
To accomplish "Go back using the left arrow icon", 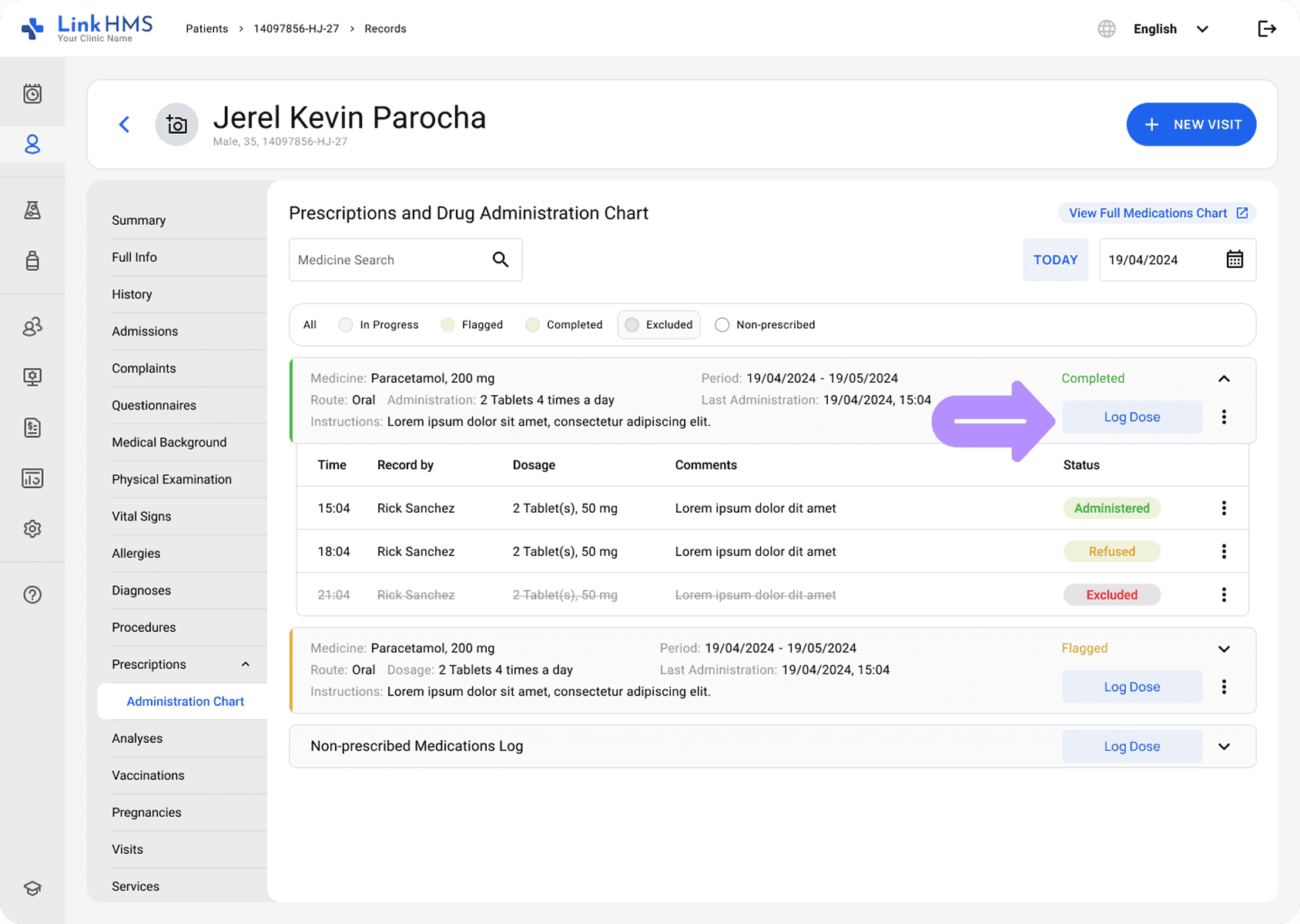I will pos(125,125).
